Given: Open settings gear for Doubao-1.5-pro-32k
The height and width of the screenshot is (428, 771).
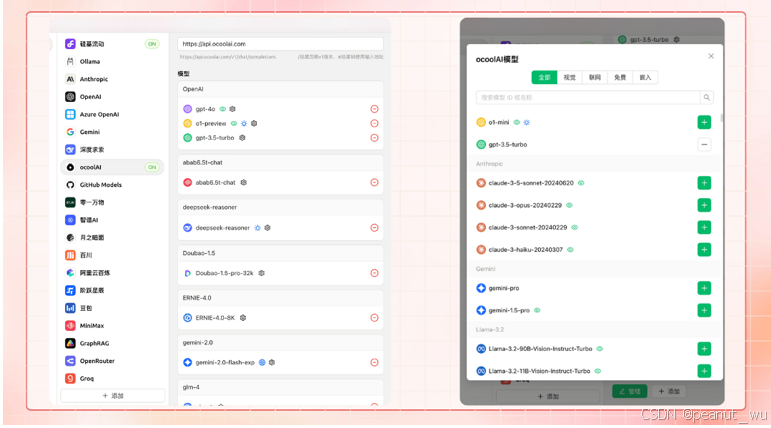Looking at the screenshot, I should (x=262, y=273).
